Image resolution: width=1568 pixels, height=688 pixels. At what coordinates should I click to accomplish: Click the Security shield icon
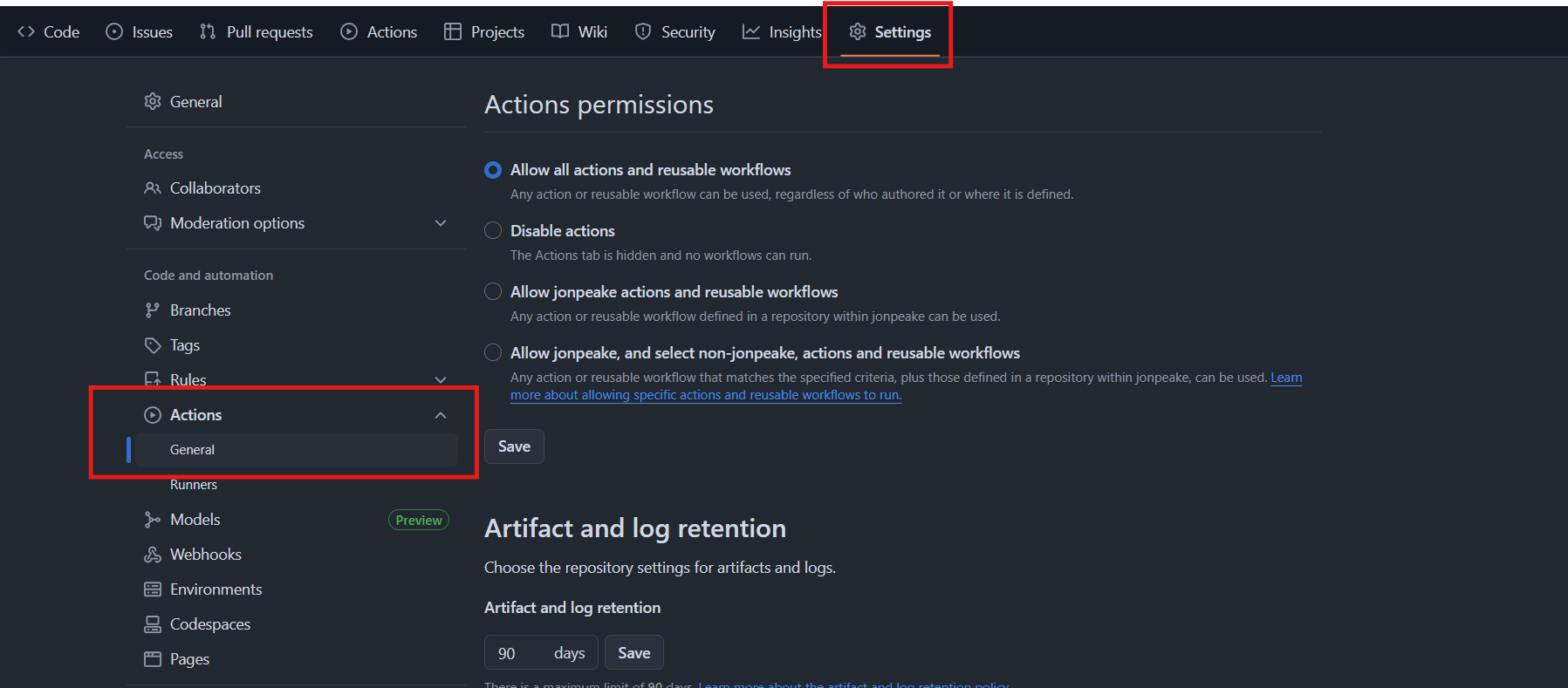[x=643, y=32]
